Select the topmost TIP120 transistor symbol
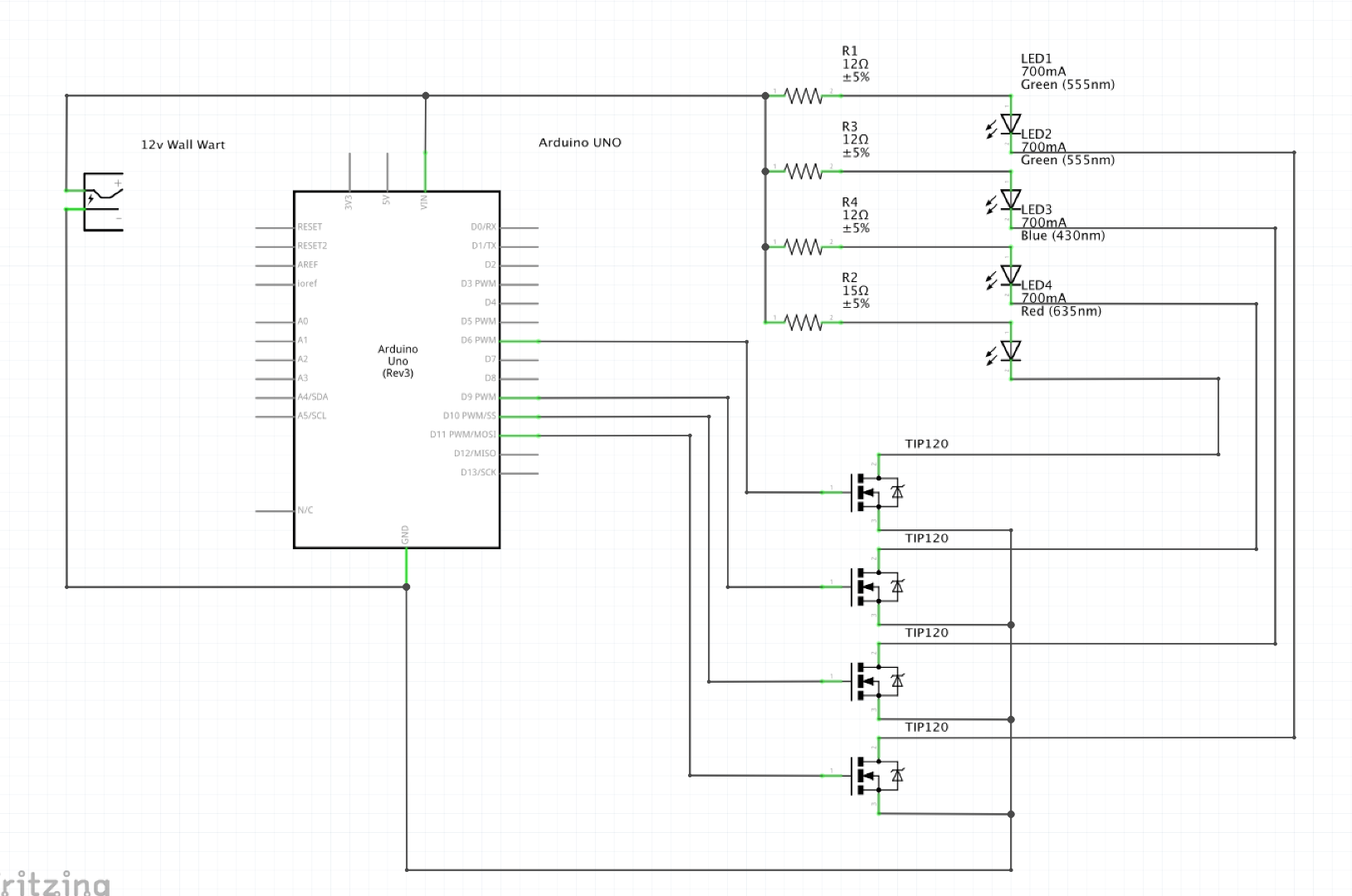 click(877, 492)
